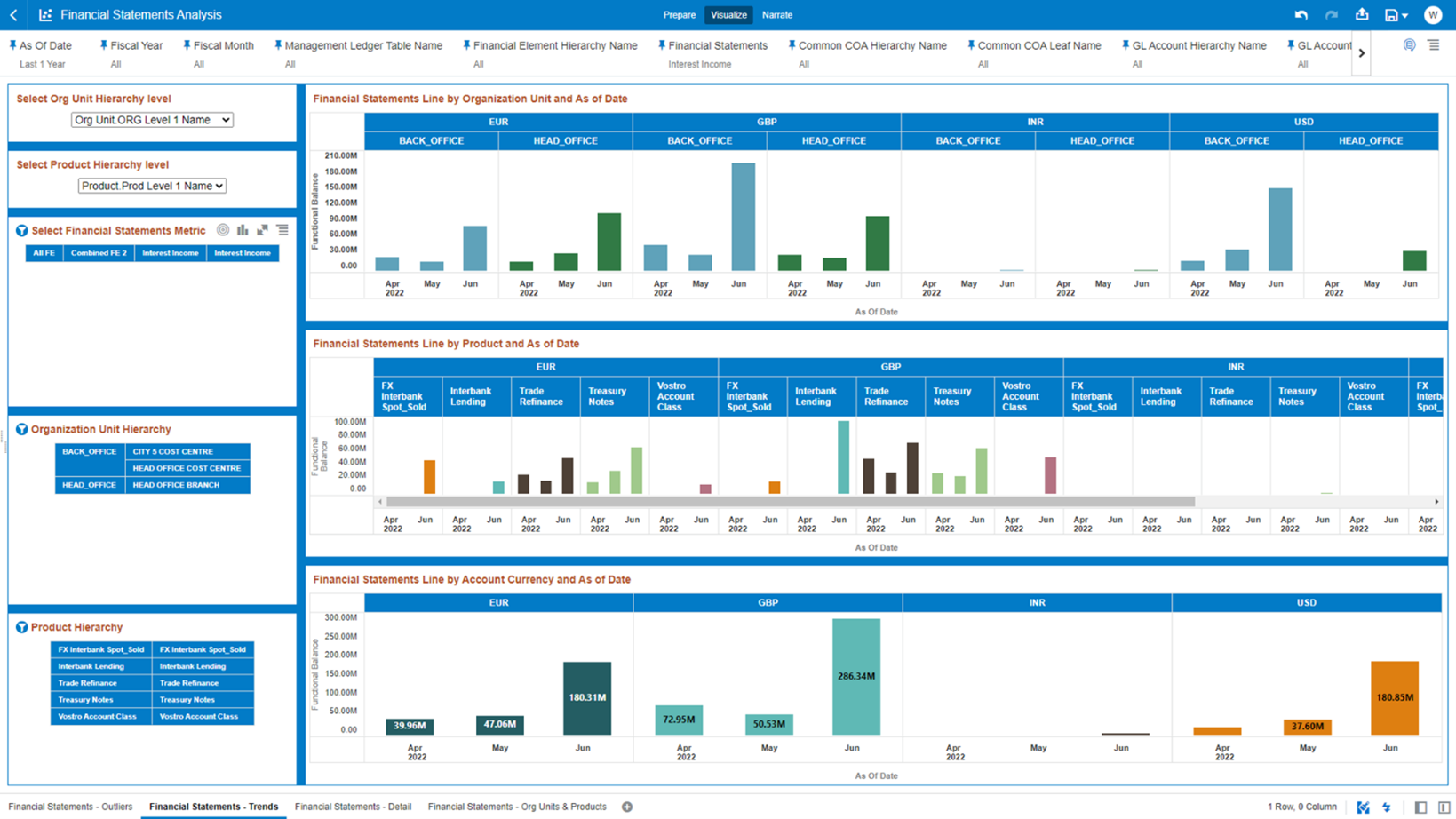Viewport: 1456px width, 819px height.
Task: Click the W user avatar in the top right
Action: tap(1433, 14)
